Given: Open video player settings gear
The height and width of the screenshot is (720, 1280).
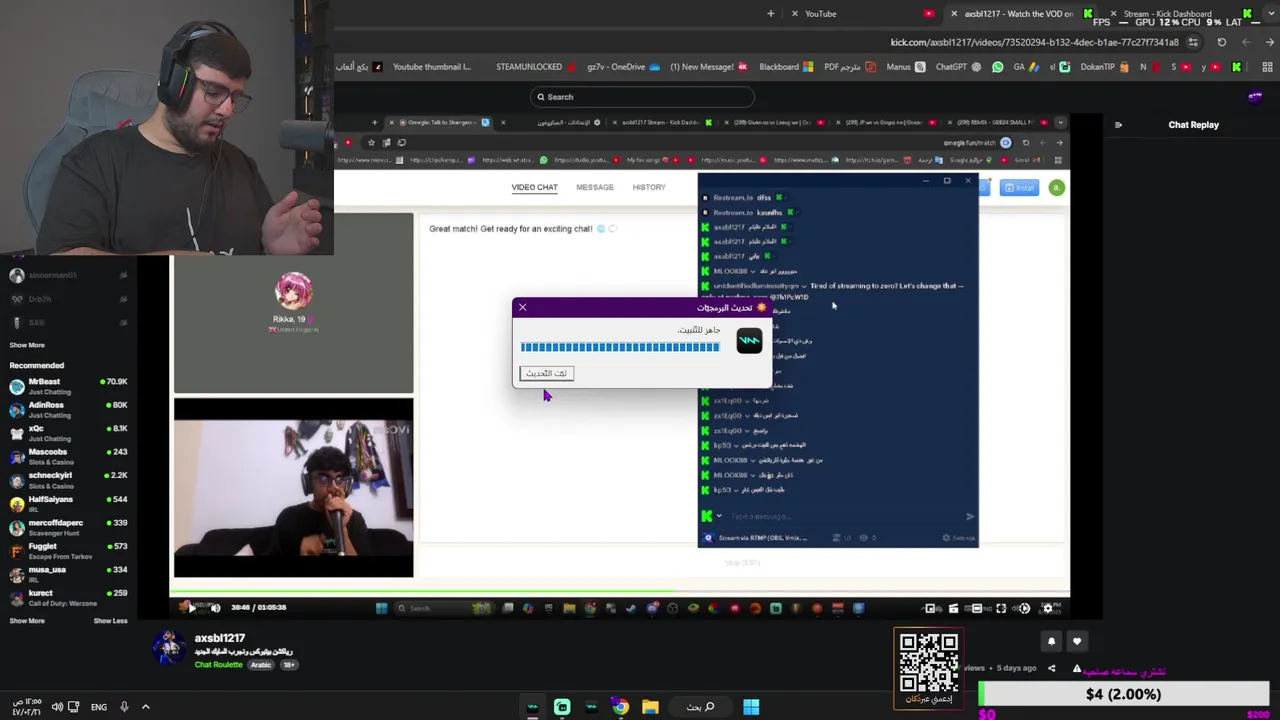Looking at the screenshot, I should tap(1048, 608).
